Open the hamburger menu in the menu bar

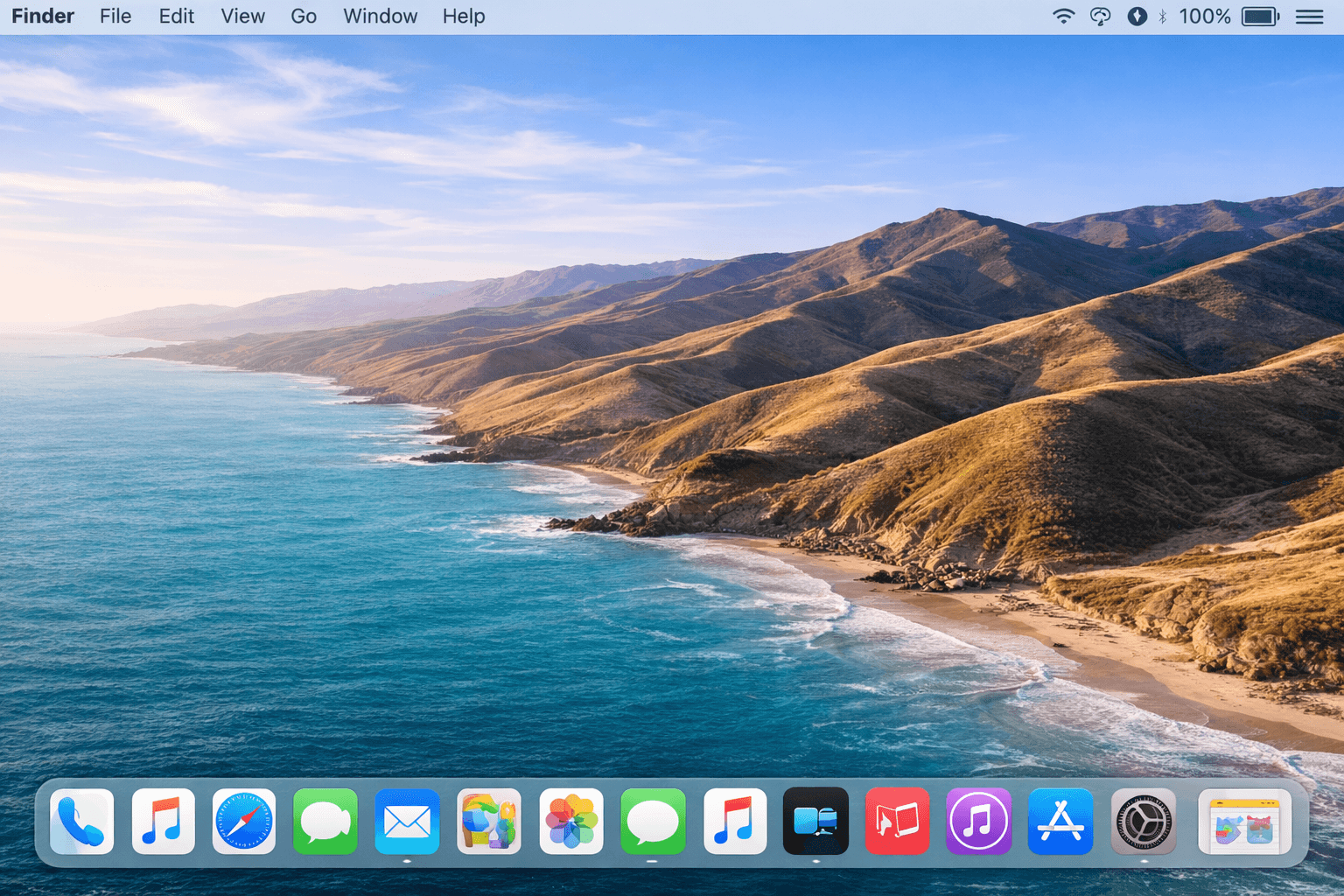(1308, 16)
